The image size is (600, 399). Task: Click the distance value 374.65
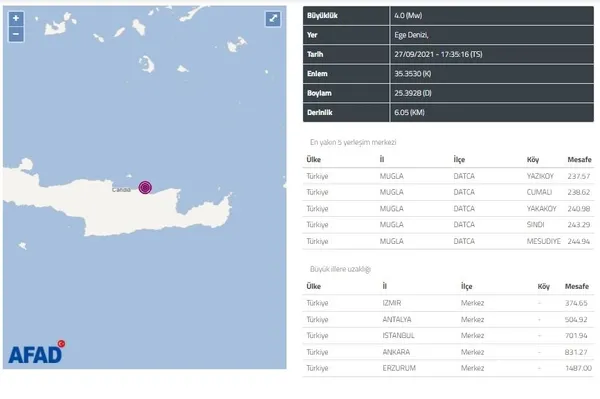pyautogui.click(x=576, y=303)
